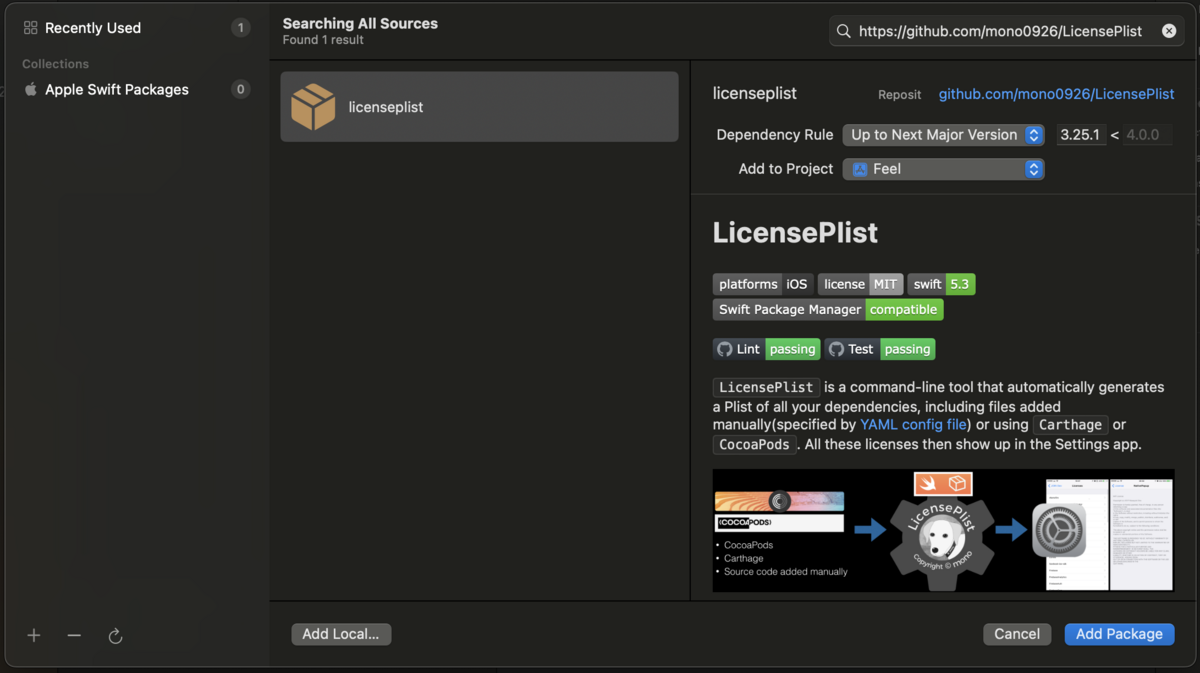Click the Swift Package Manager compatible badge
The height and width of the screenshot is (673, 1200).
click(828, 309)
